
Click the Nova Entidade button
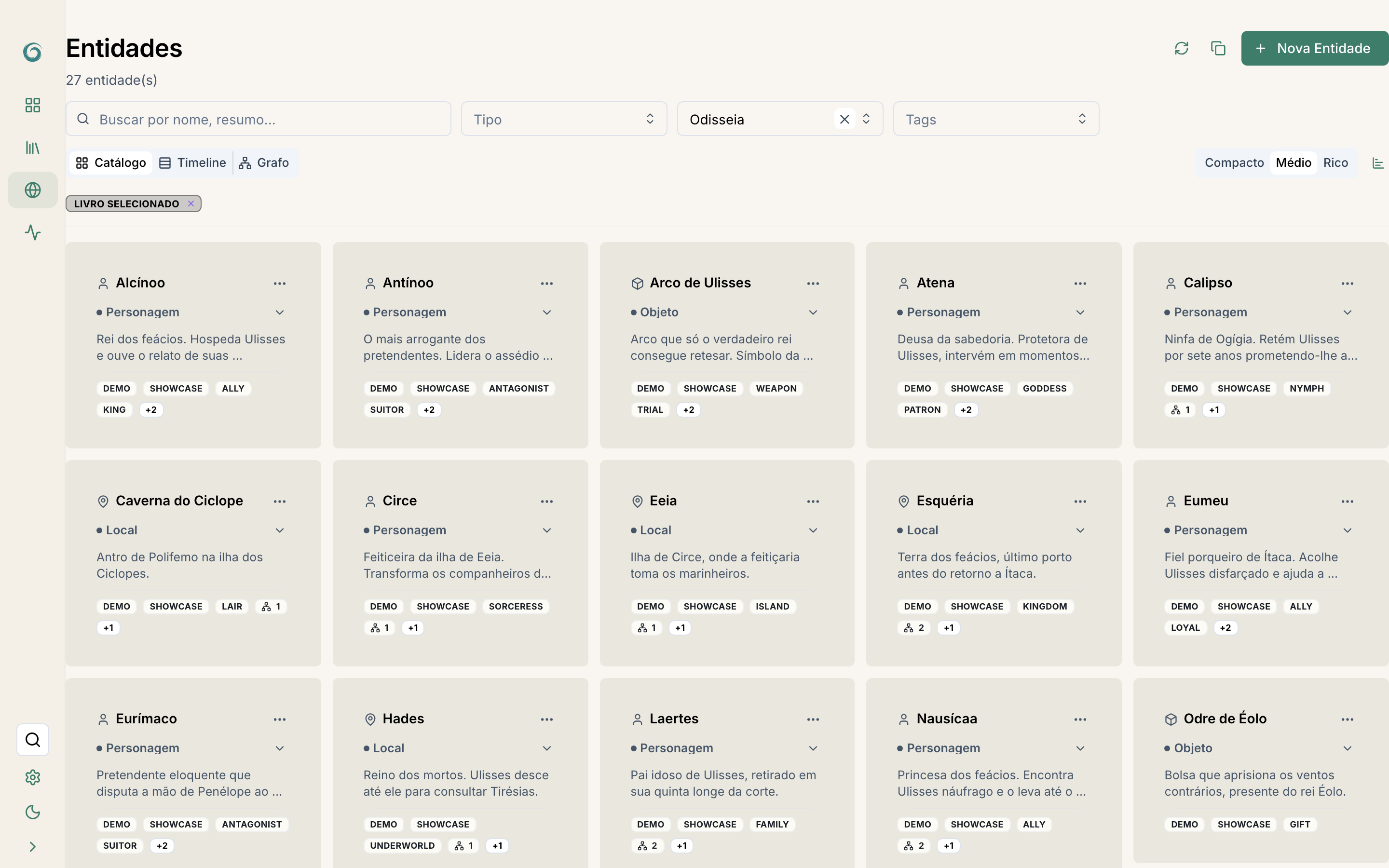(x=1314, y=48)
